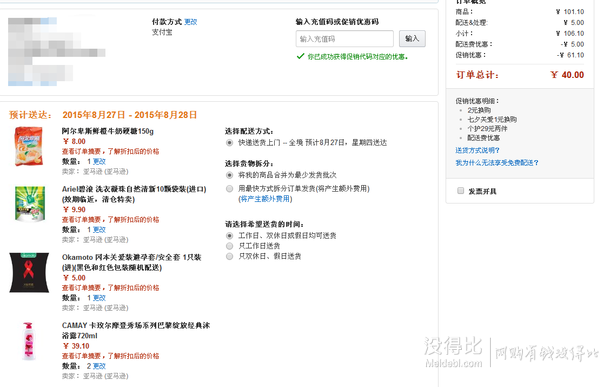Select 用最快方式拆分订单发货 radio

230,189
